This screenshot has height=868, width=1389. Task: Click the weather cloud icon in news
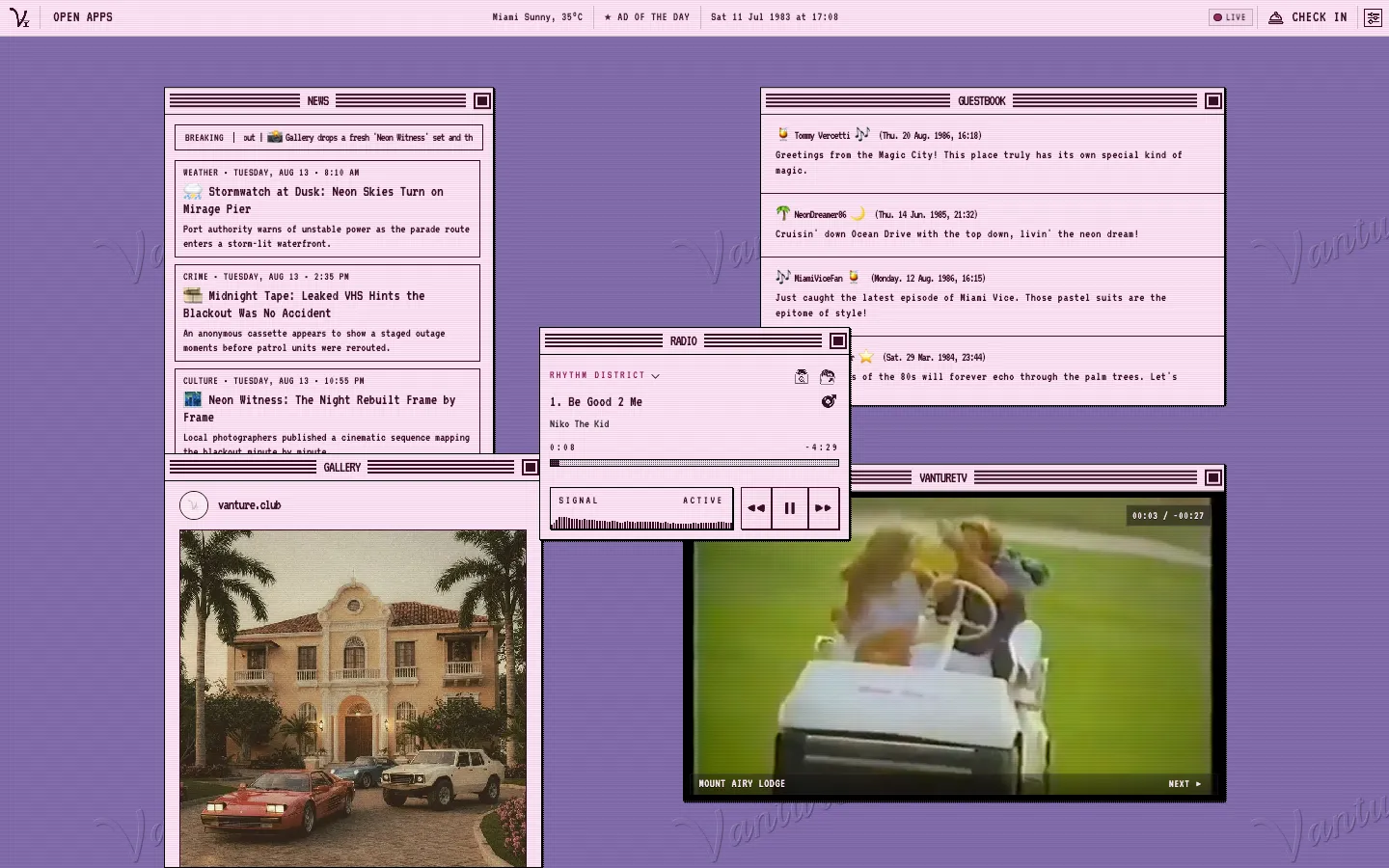pyautogui.click(x=193, y=192)
